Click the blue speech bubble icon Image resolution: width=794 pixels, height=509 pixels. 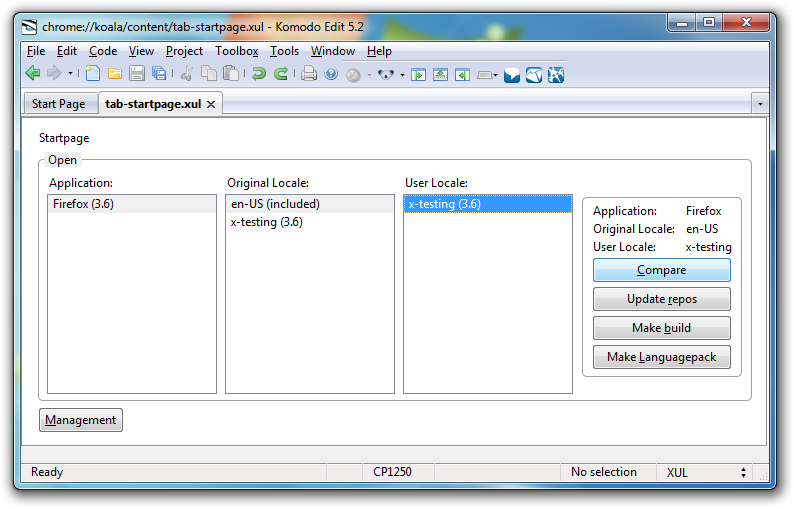[x=512, y=75]
